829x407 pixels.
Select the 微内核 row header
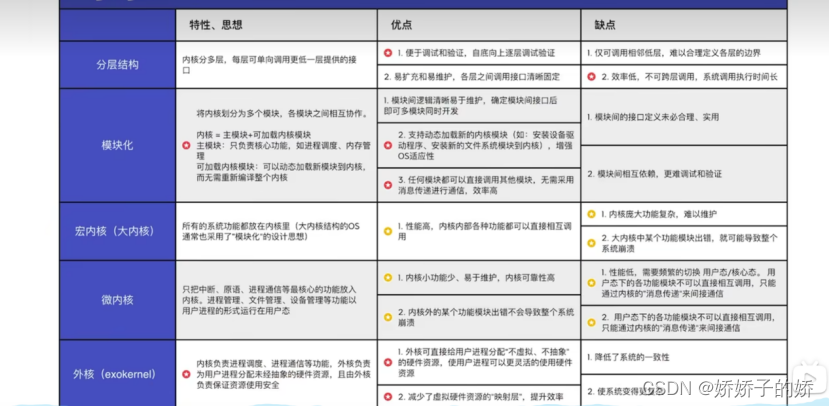pos(117,300)
